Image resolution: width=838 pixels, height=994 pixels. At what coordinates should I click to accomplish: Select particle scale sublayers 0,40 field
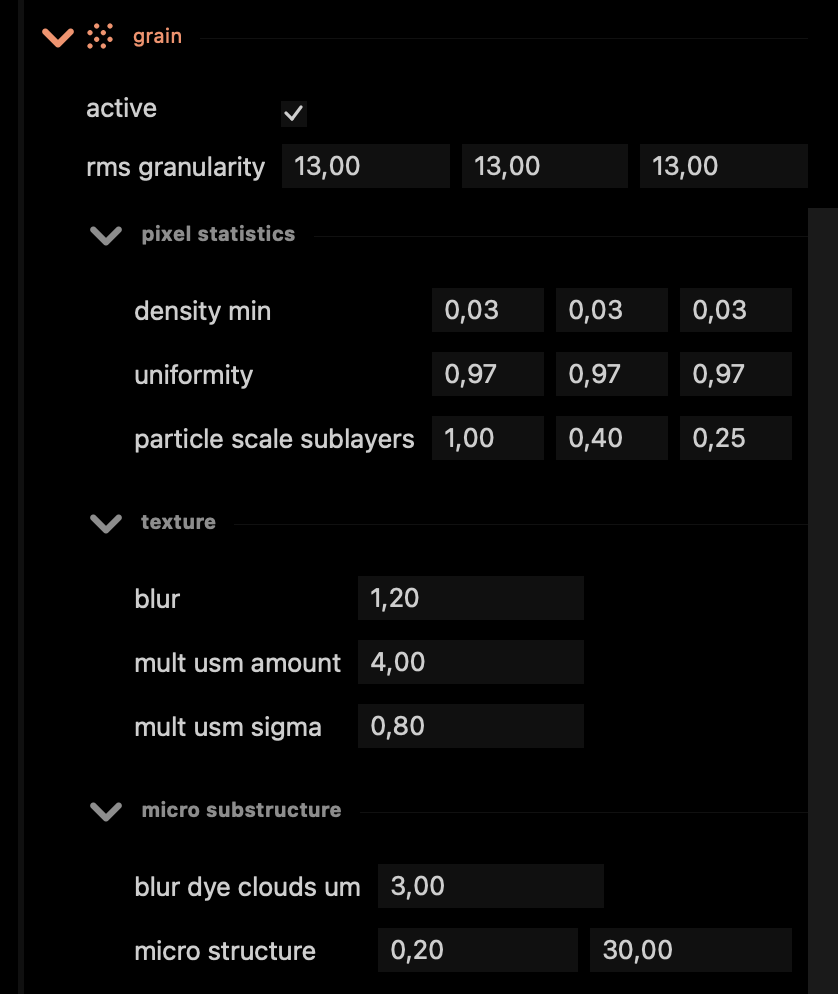612,438
